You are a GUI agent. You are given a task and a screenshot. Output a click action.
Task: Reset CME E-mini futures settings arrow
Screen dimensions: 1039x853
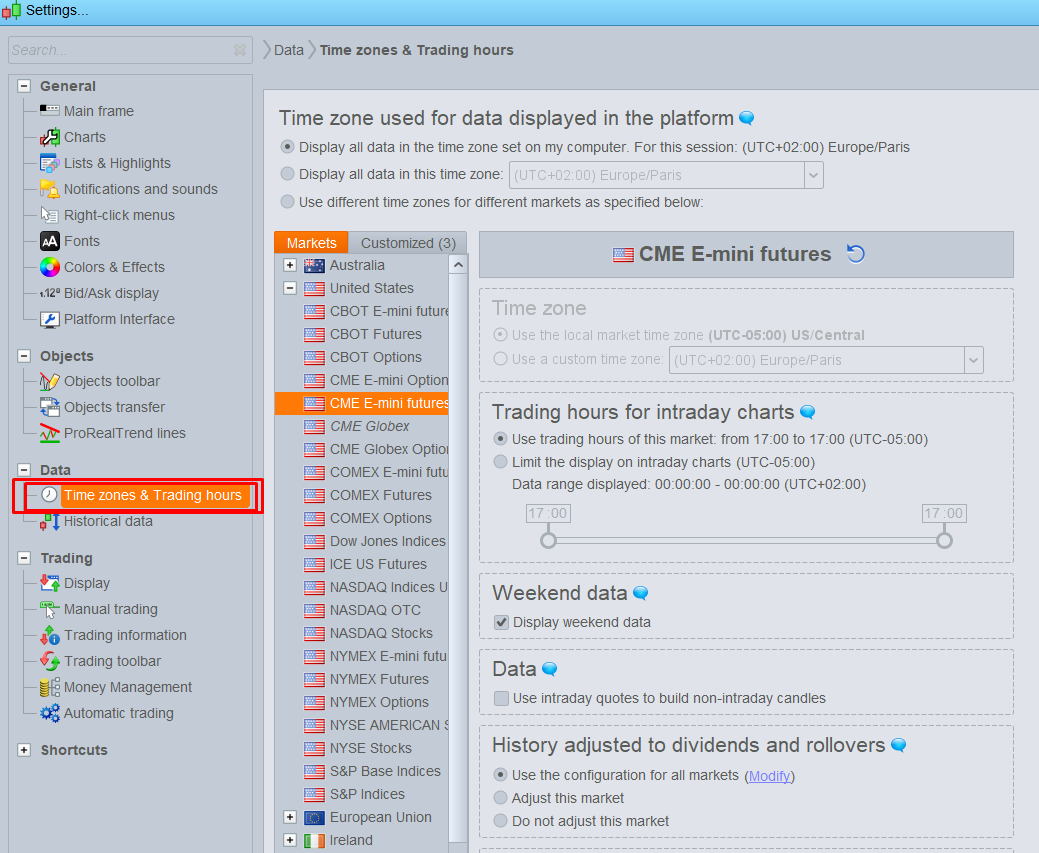[855, 254]
